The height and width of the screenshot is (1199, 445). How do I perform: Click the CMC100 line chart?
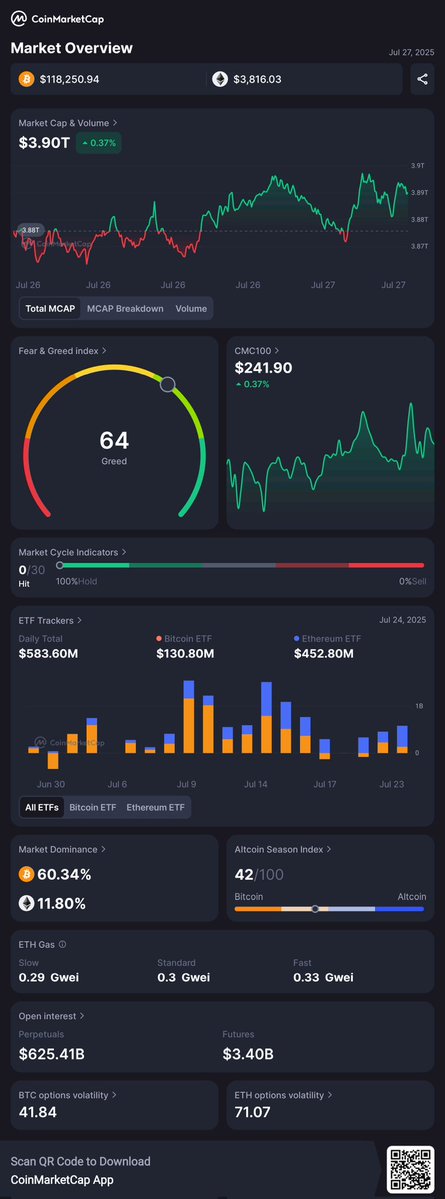330,459
